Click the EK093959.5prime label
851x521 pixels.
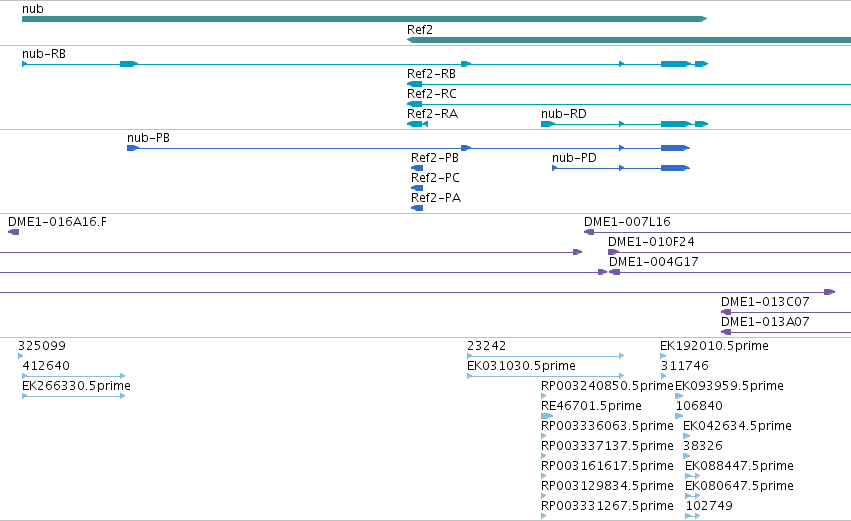pyautogui.click(x=729, y=386)
